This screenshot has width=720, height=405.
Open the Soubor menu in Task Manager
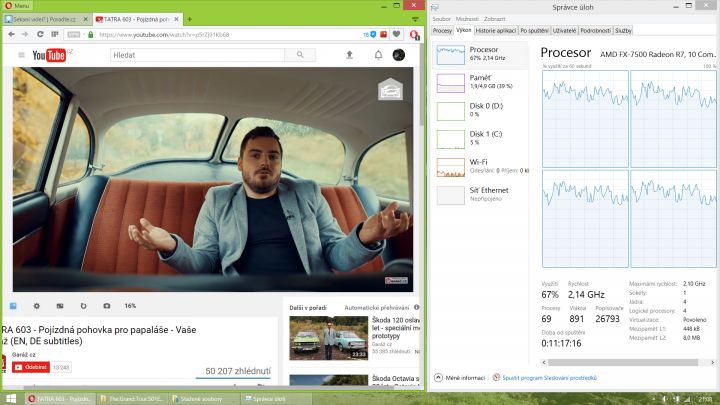(x=441, y=19)
